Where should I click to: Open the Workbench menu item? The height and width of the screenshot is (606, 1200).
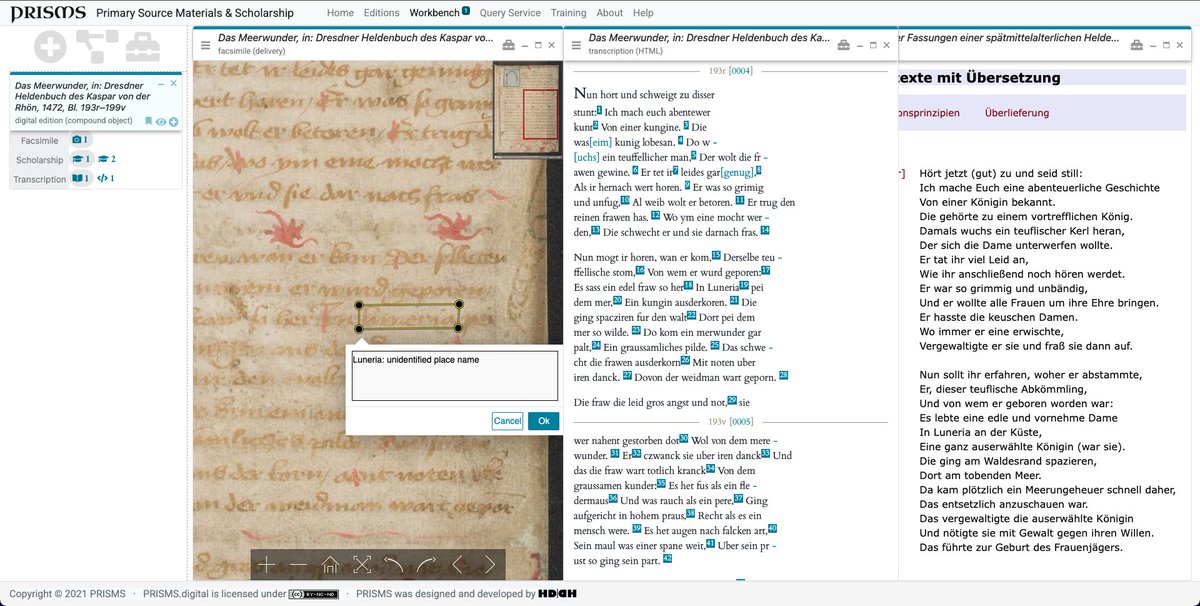(434, 13)
